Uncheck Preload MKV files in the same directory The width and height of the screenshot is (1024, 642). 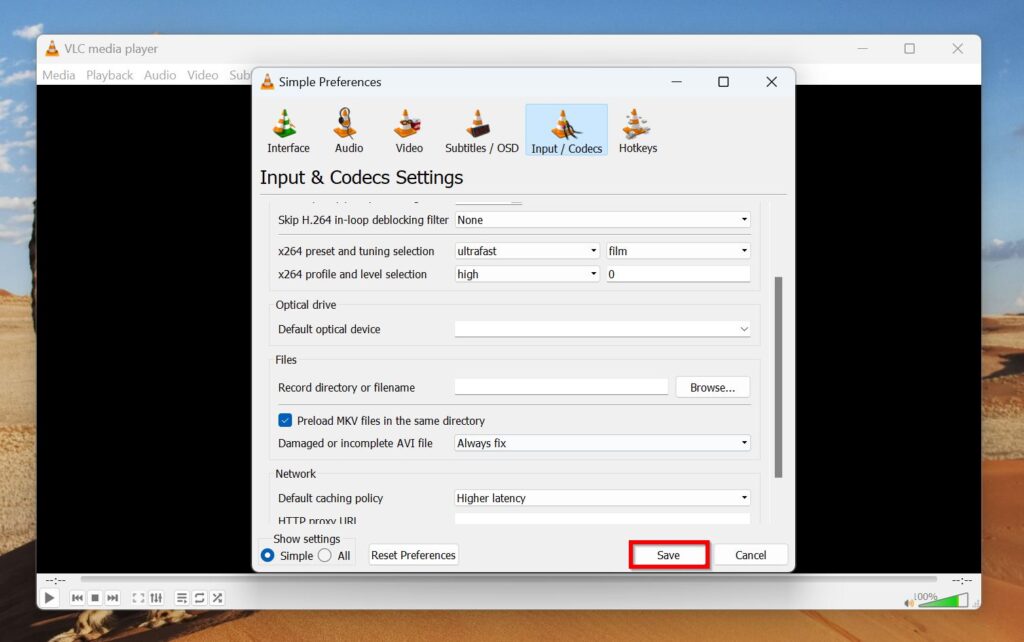point(285,420)
